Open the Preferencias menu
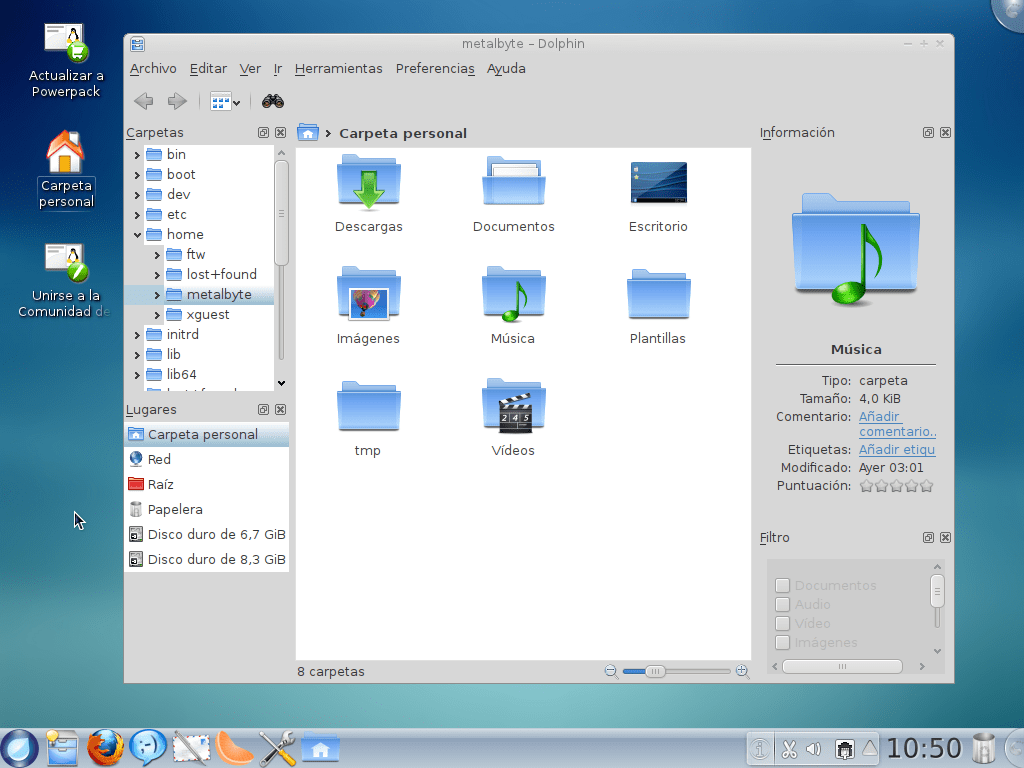 [x=434, y=69]
